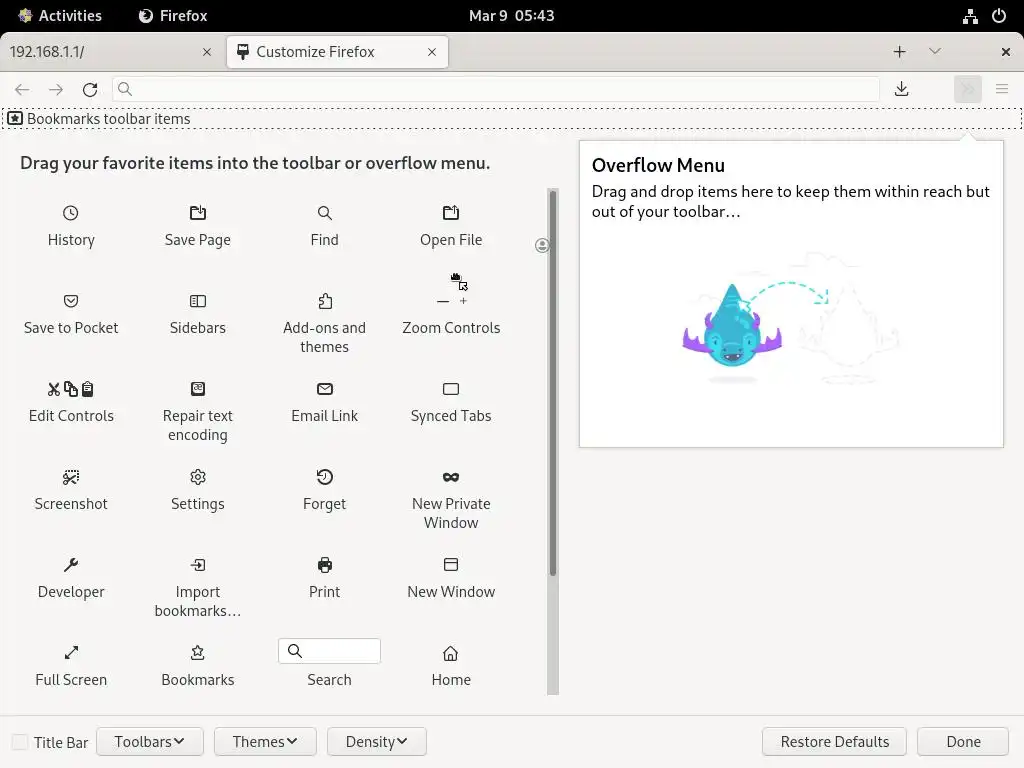Select the Import bookmarks icon

click(198, 565)
